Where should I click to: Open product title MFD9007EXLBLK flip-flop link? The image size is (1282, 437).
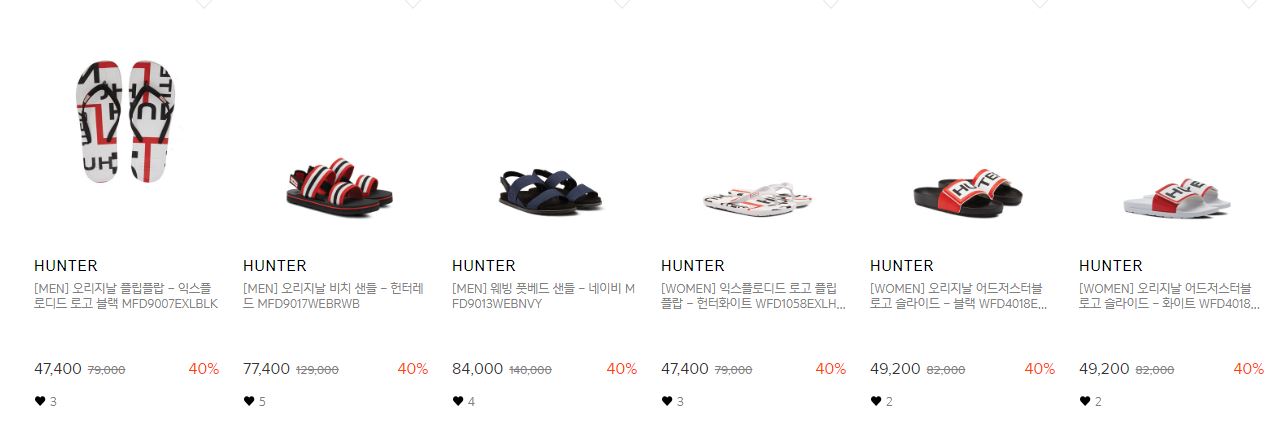[x=126, y=296]
